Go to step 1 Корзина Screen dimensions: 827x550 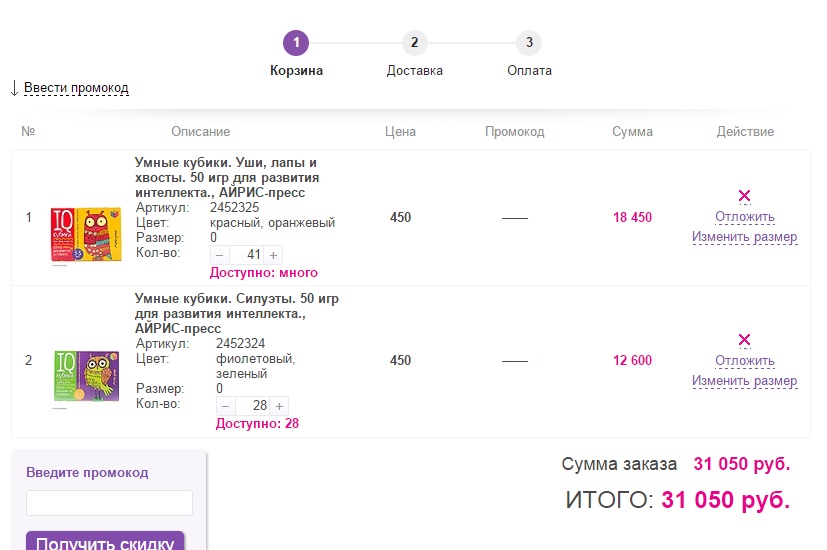[296, 43]
